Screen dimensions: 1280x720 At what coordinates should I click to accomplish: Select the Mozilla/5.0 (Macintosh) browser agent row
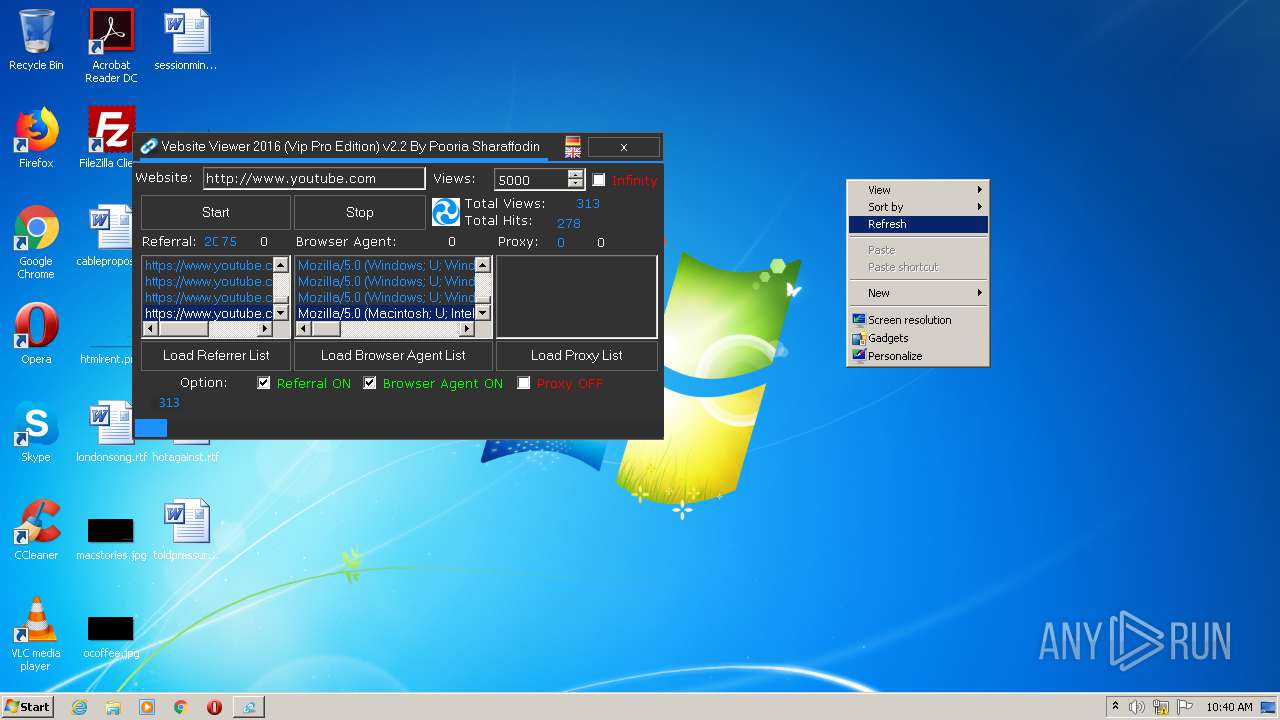pos(386,313)
